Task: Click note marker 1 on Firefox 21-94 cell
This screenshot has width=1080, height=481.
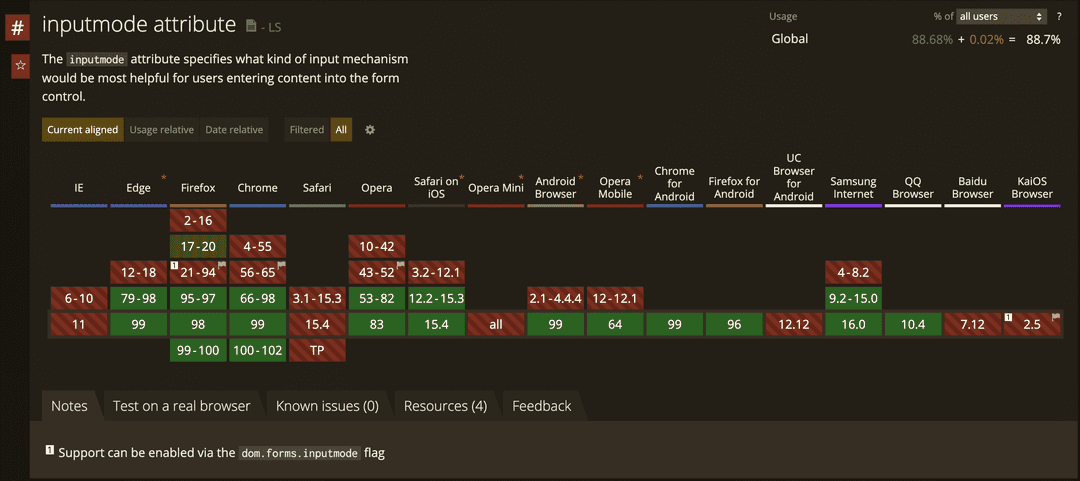Action: [x=176, y=265]
